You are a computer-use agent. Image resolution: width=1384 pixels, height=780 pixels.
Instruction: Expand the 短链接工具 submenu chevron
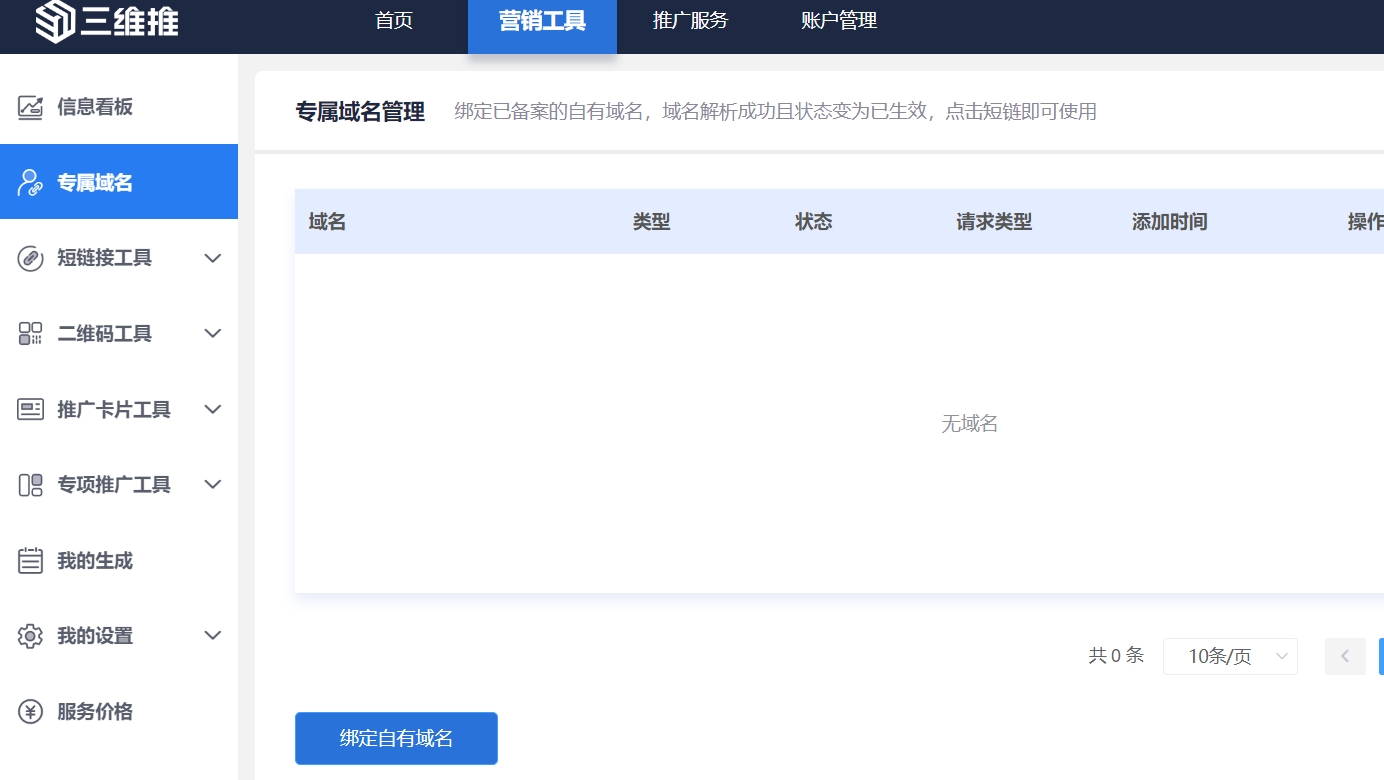click(x=213, y=258)
